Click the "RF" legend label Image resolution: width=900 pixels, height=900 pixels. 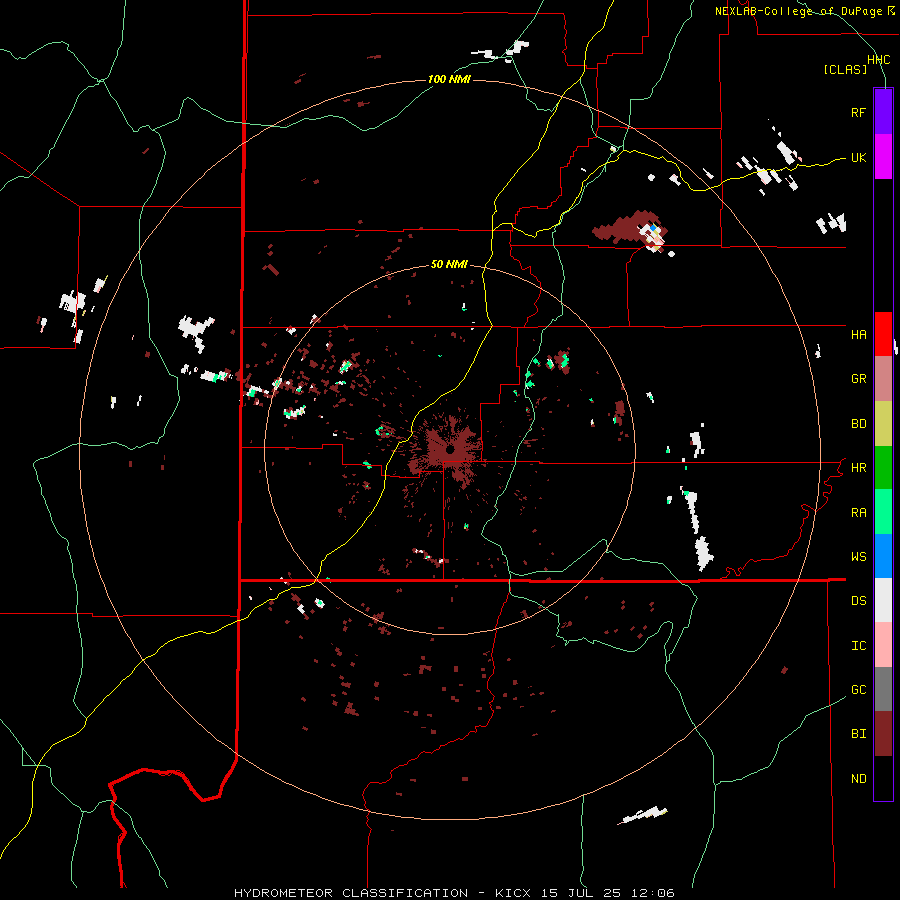(858, 112)
